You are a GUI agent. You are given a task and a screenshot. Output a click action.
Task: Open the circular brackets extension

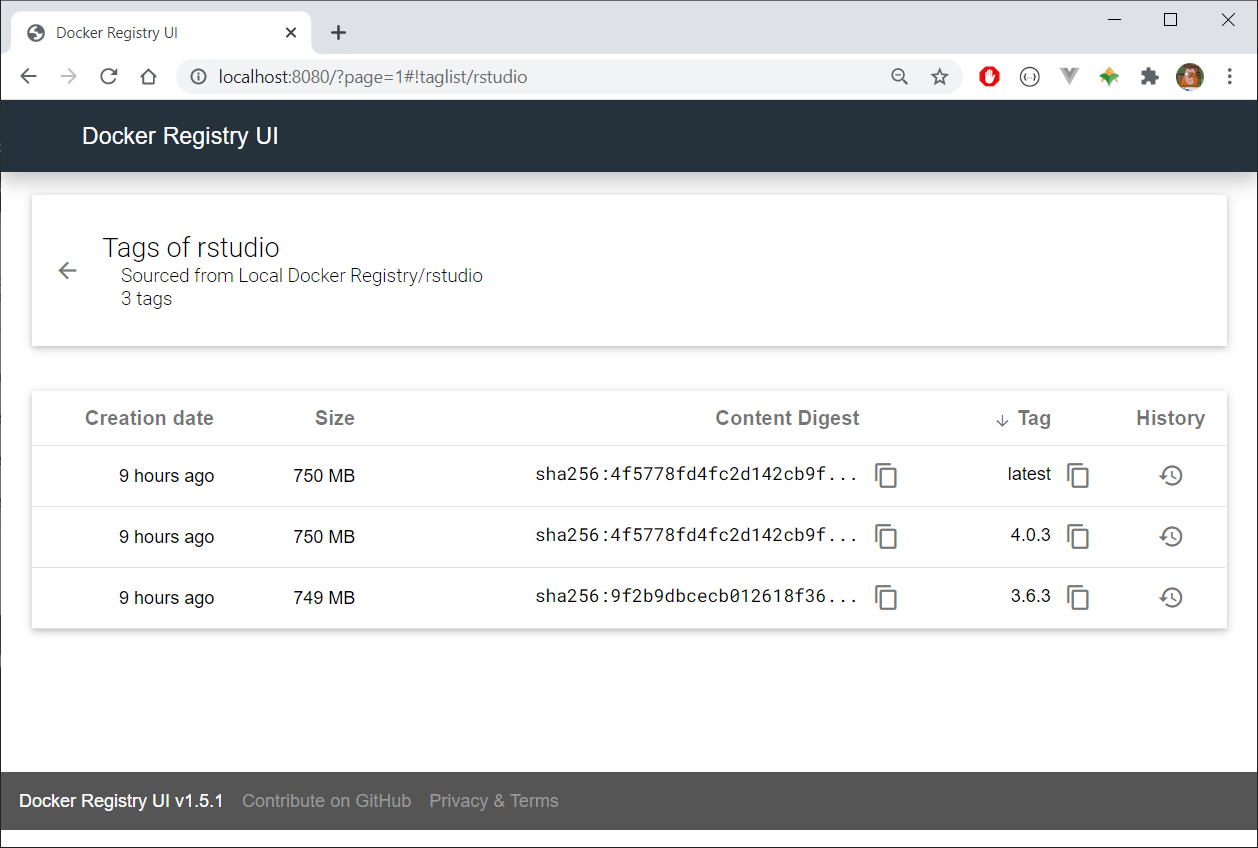click(1030, 77)
